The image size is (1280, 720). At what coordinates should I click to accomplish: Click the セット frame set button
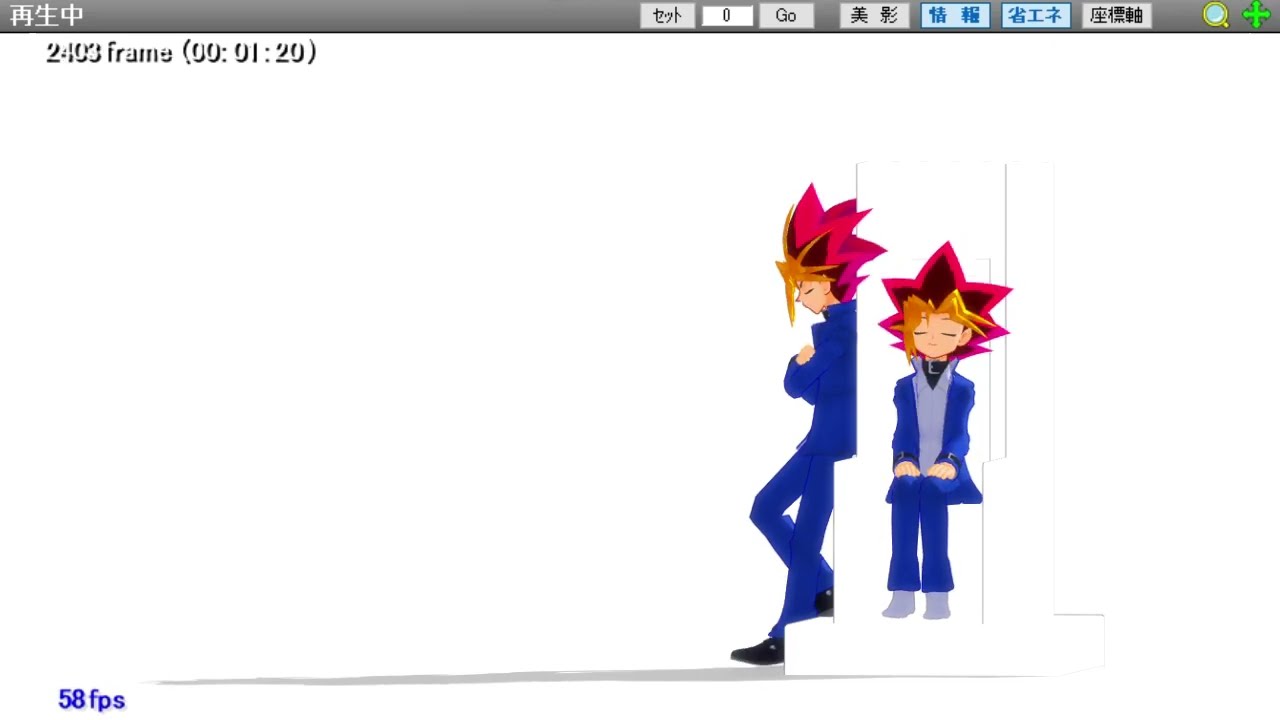pyautogui.click(x=667, y=16)
